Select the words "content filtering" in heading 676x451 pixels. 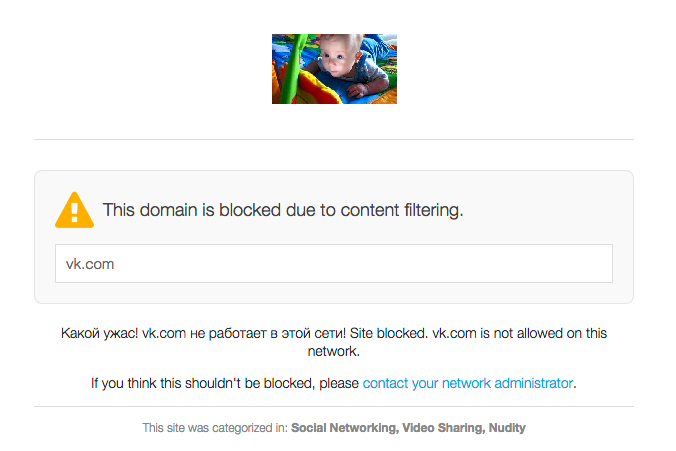click(x=402, y=211)
